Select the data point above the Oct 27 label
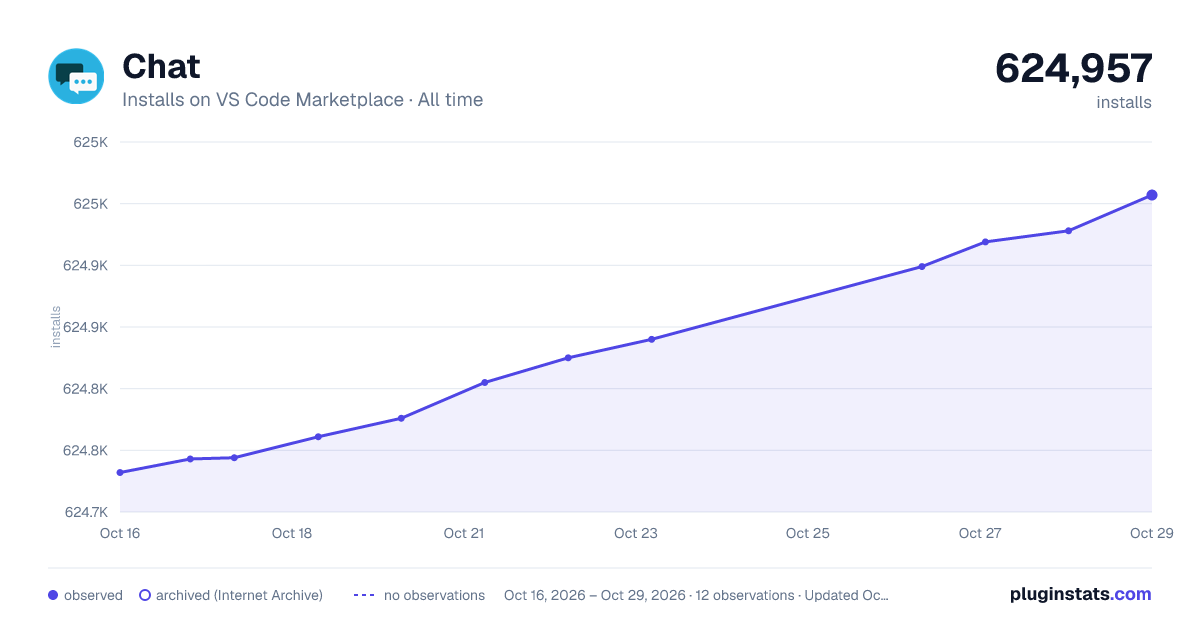Viewport: 1200px width, 630px height. click(985, 242)
